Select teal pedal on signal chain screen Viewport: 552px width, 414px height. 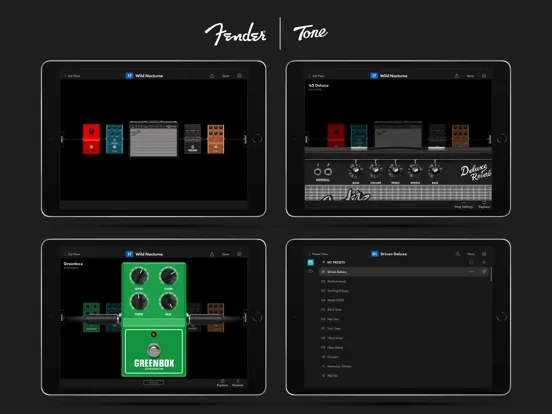pos(114,139)
